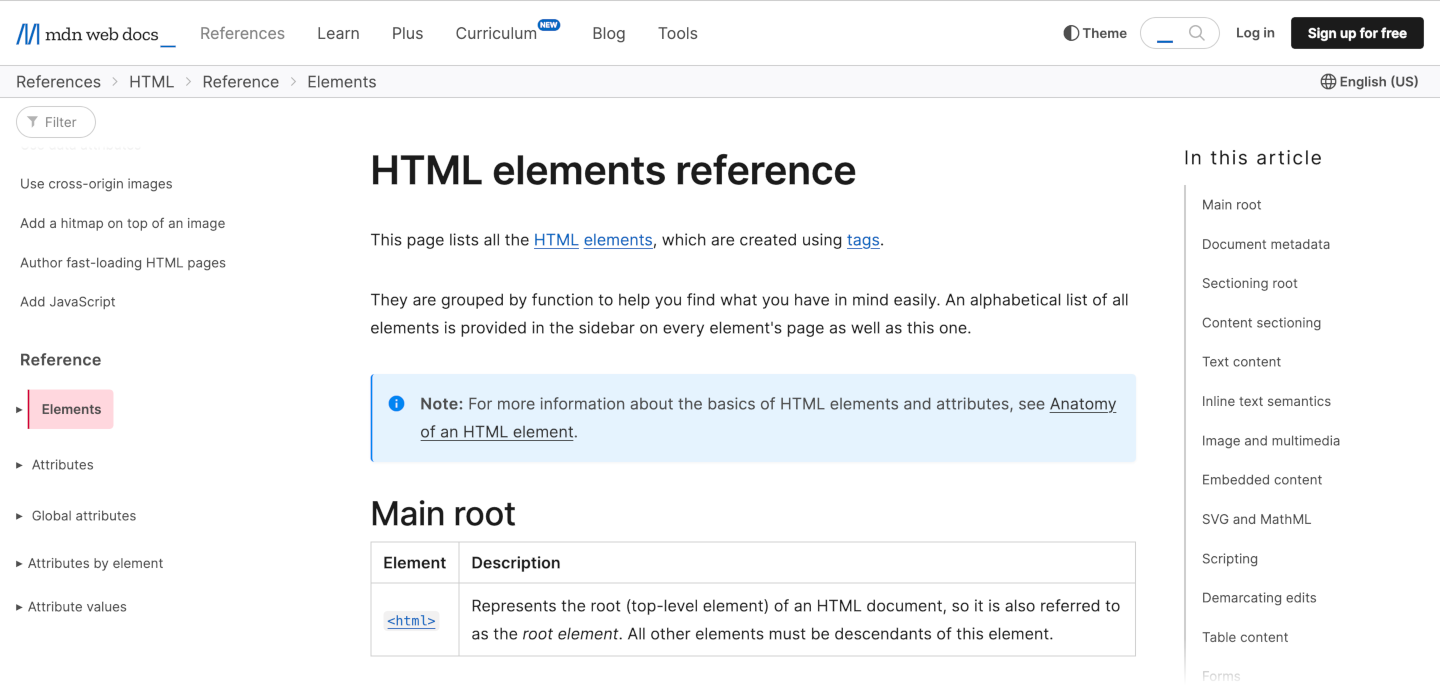Click the elements link in intro
The height and width of the screenshot is (687, 1440).
click(x=618, y=240)
